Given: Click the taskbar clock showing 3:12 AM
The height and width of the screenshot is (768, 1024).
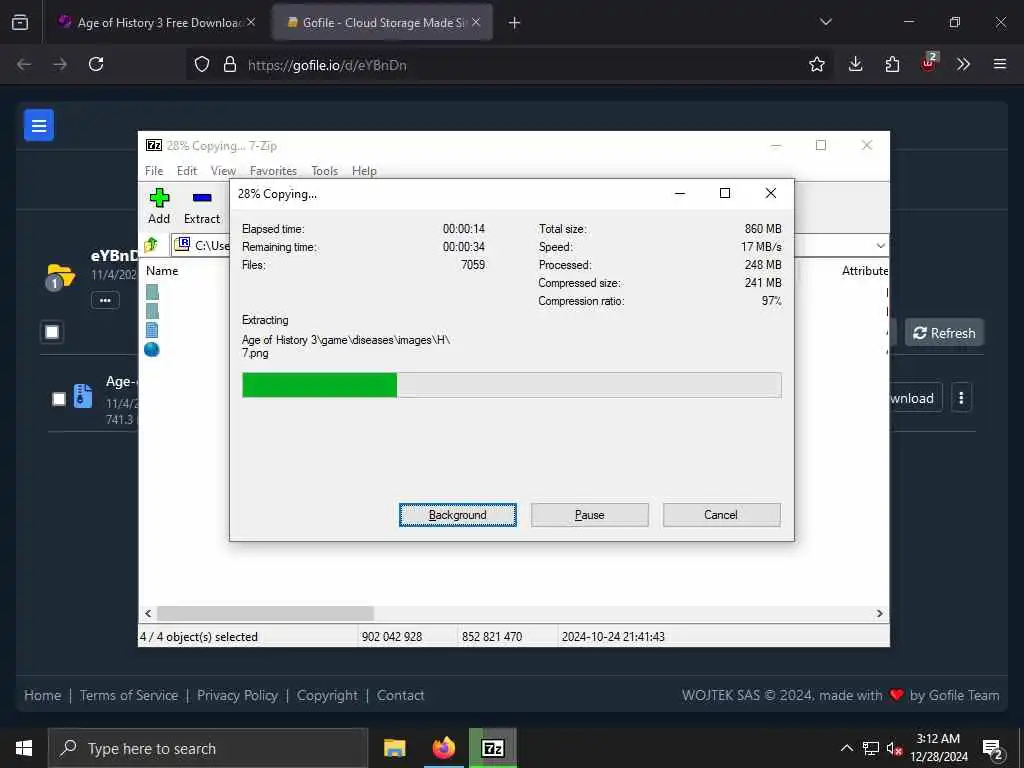Looking at the screenshot, I should 938,748.
